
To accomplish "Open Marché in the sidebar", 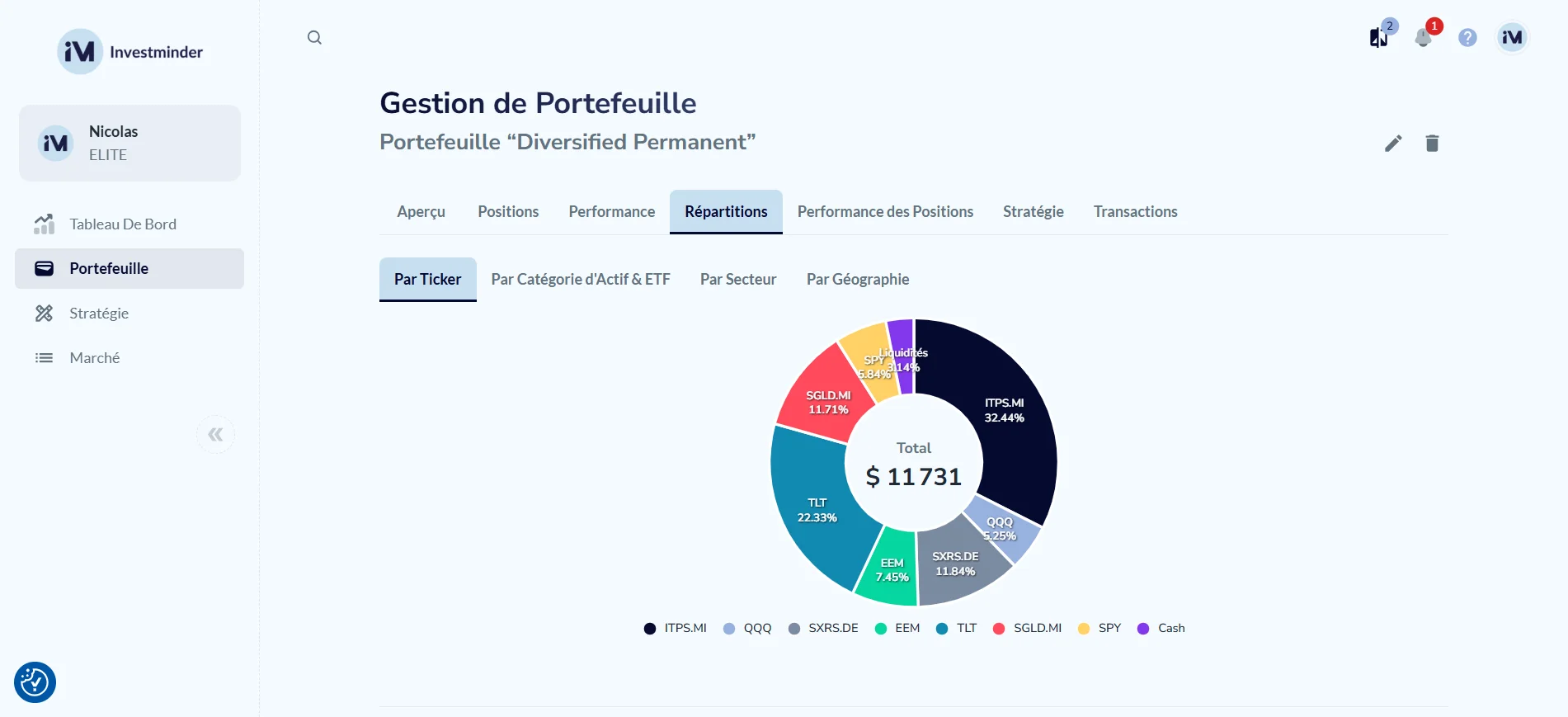I will [x=95, y=358].
